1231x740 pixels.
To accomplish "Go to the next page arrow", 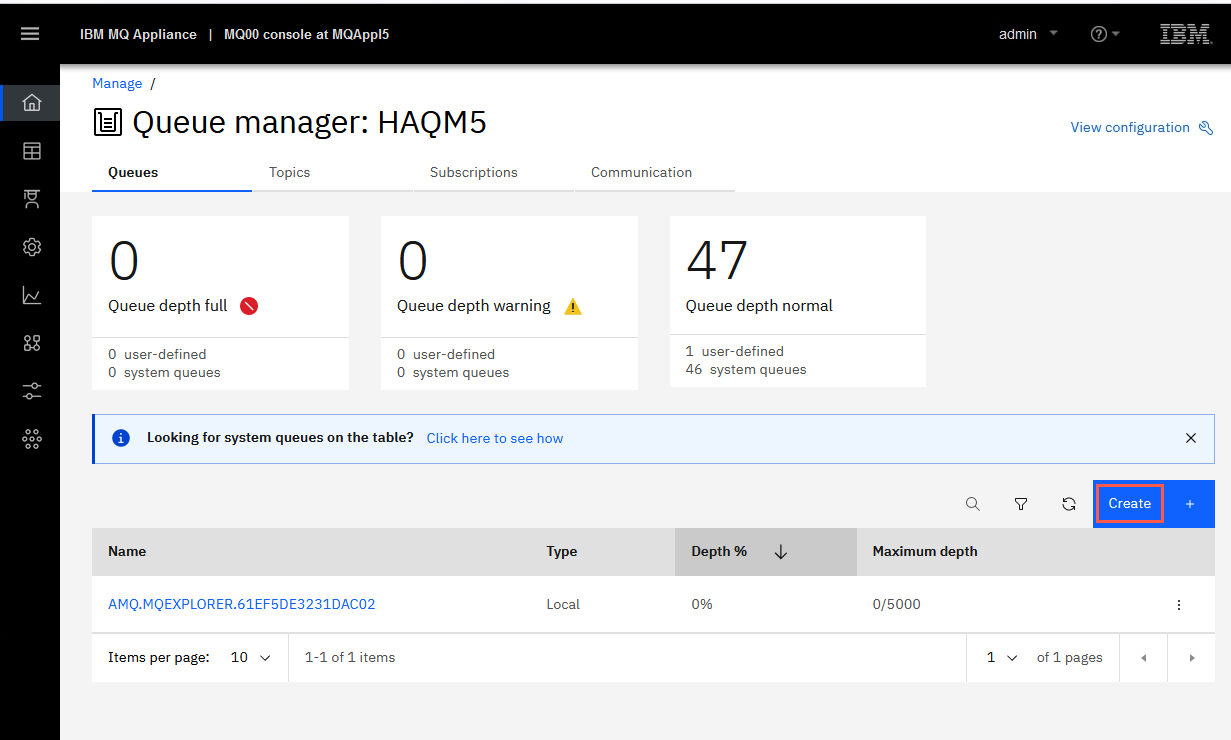I will coord(1191,658).
